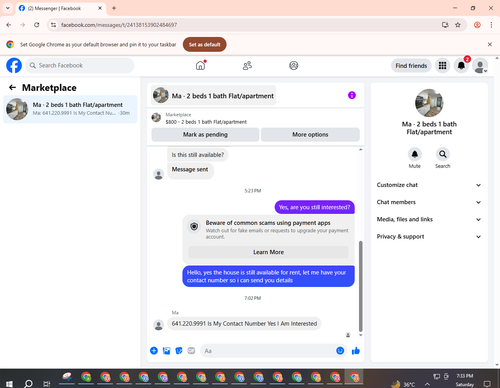Click the back arrow beside Marketplace
Viewport: 500px width, 388px height.
[x=12, y=87]
